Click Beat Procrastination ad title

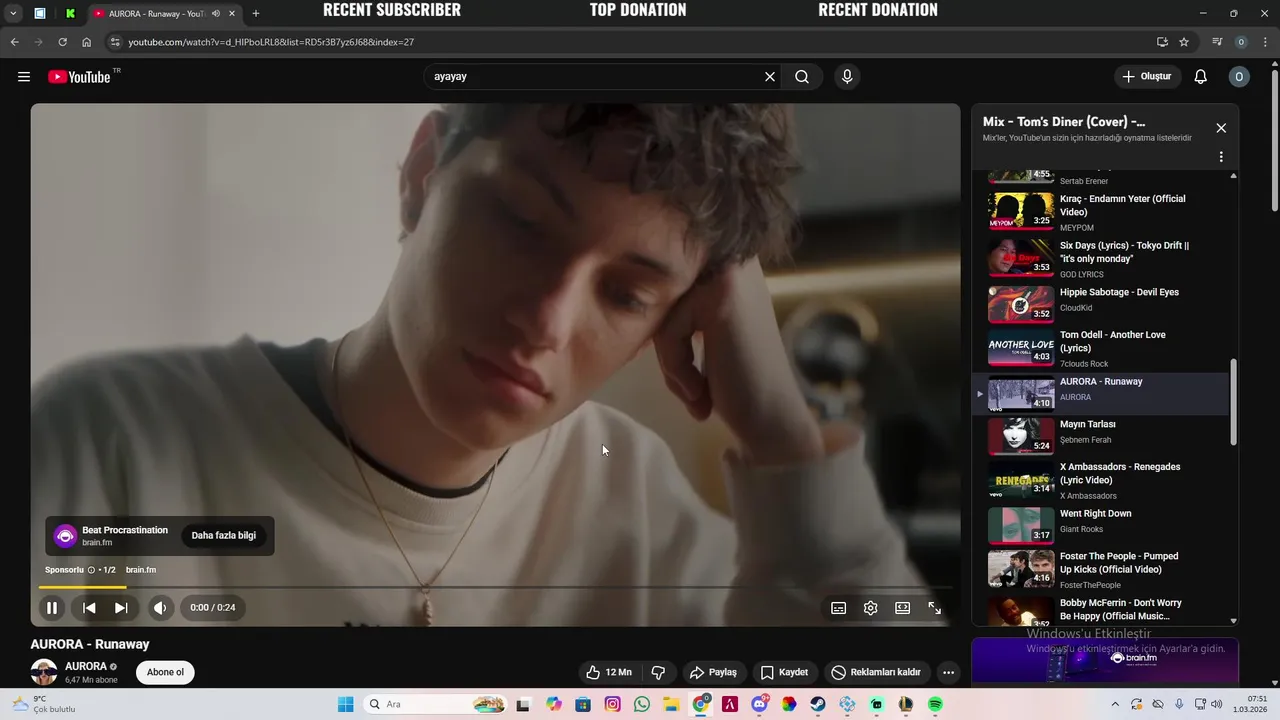(125, 530)
